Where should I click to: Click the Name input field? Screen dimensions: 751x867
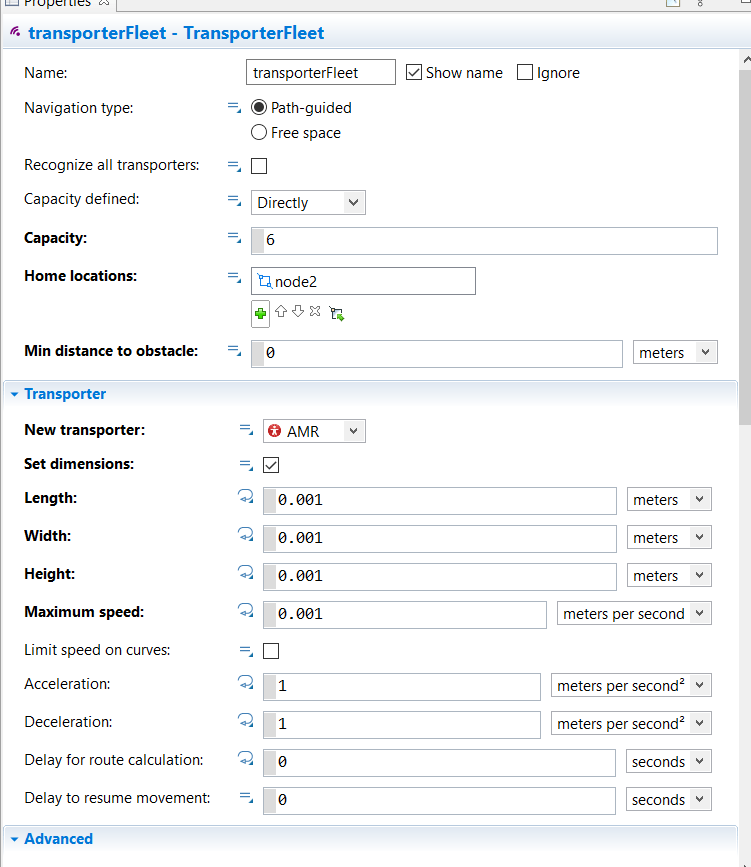[321, 72]
